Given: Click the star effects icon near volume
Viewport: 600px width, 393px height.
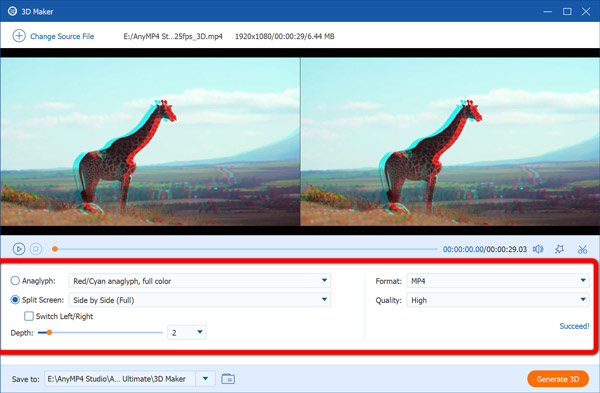Looking at the screenshot, I should [559, 249].
